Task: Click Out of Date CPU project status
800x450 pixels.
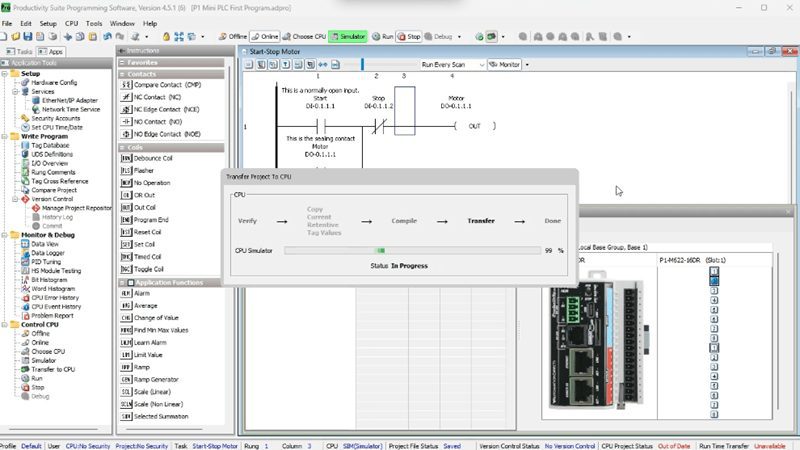Action: (673, 446)
